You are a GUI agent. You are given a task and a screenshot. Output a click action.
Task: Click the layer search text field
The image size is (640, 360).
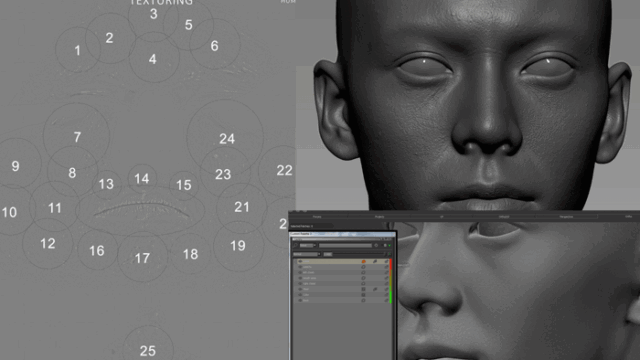tap(345, 245)
